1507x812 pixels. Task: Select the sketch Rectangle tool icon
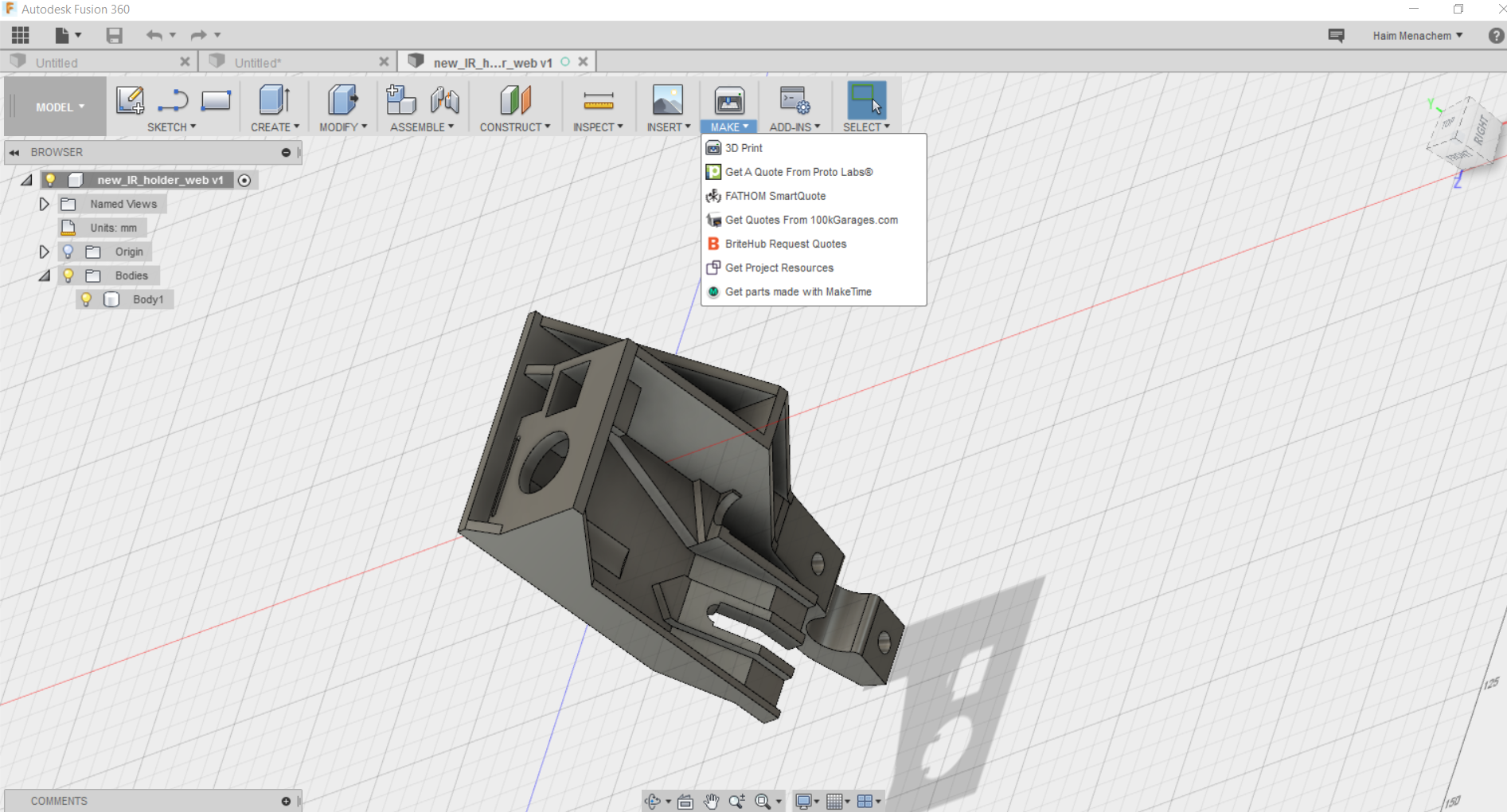tap(216, 100)
